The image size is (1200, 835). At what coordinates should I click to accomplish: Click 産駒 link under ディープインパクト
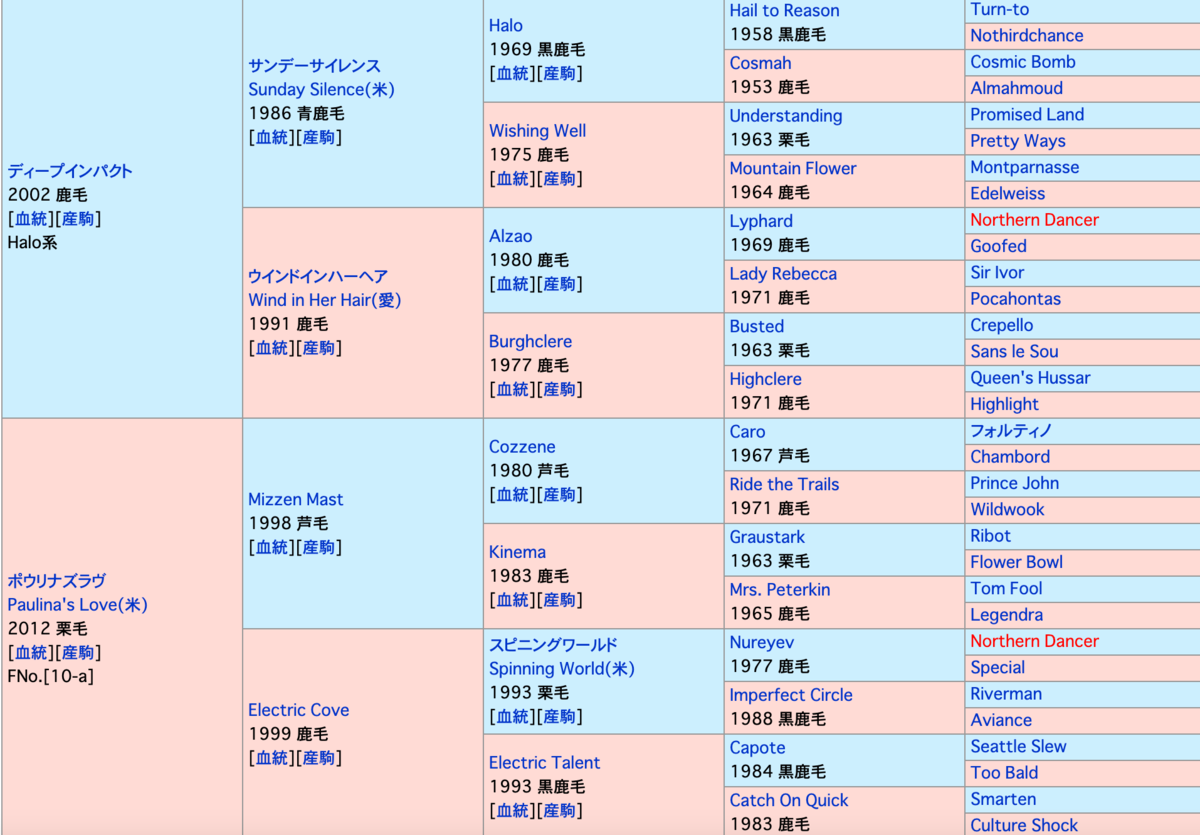(x=78, y=219)
